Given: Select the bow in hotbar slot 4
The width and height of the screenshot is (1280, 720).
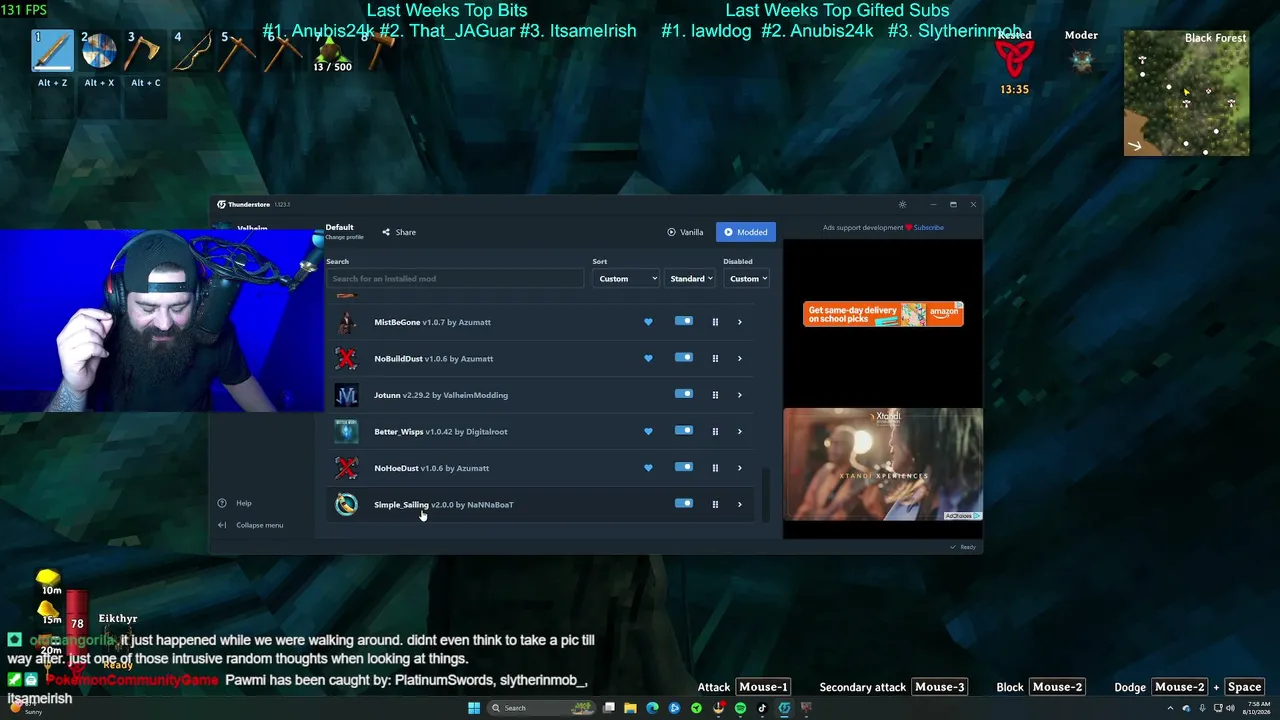Looking at the screenshot, I should 192,52.
